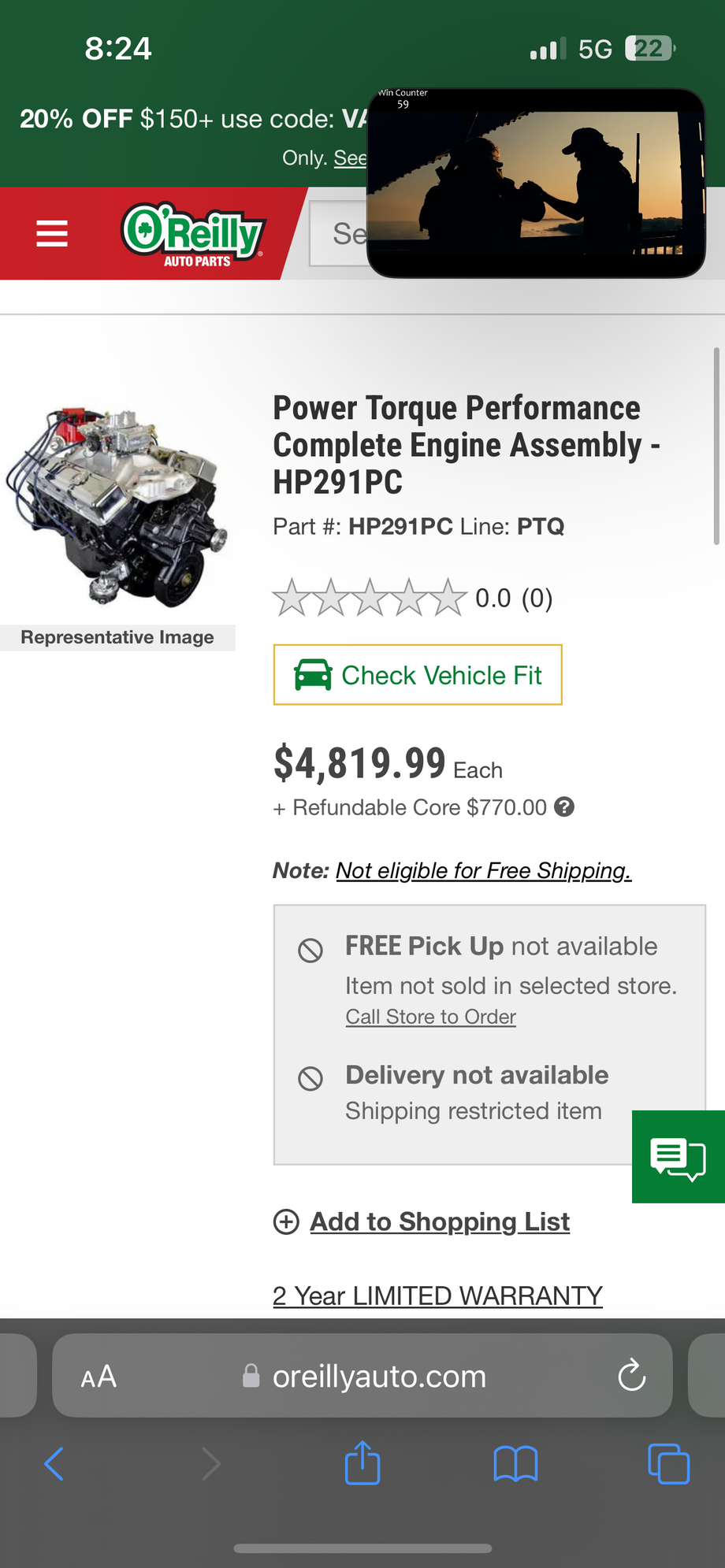Screen dimensions: 725x1568
Task: Click Check Vehicle Fit button
Action: [418, 675]
